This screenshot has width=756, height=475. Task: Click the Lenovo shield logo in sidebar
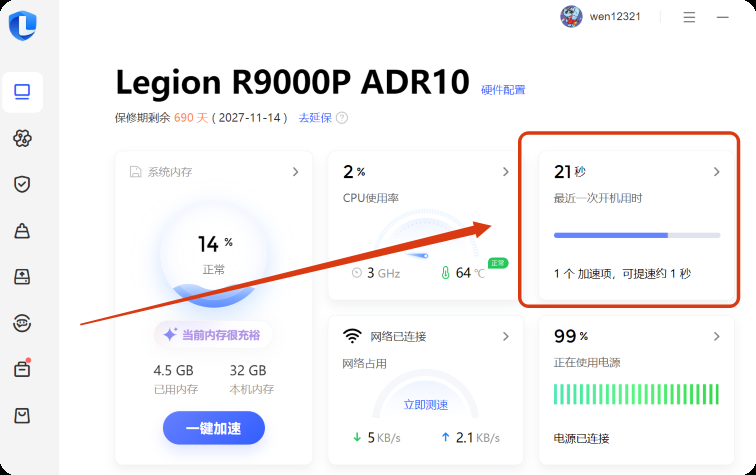(22, 25)
